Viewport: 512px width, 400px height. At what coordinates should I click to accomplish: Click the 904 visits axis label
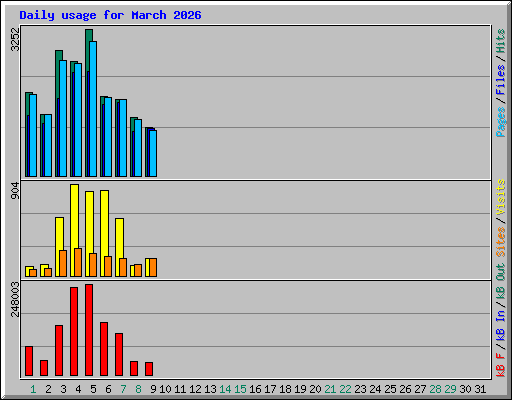pos(15,191)
